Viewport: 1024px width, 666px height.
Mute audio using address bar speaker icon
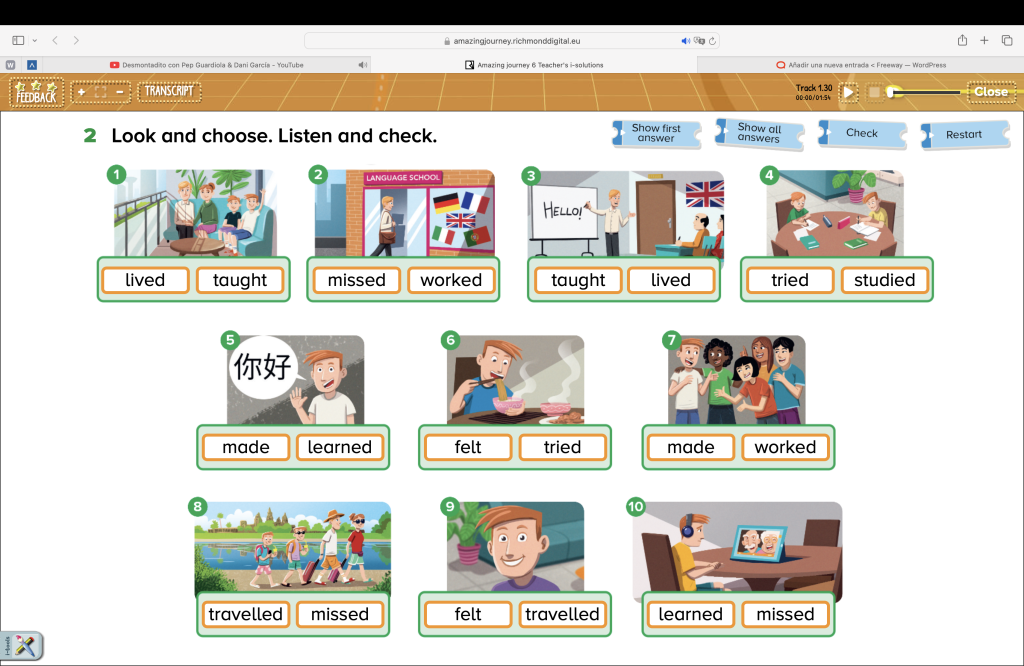686,41
